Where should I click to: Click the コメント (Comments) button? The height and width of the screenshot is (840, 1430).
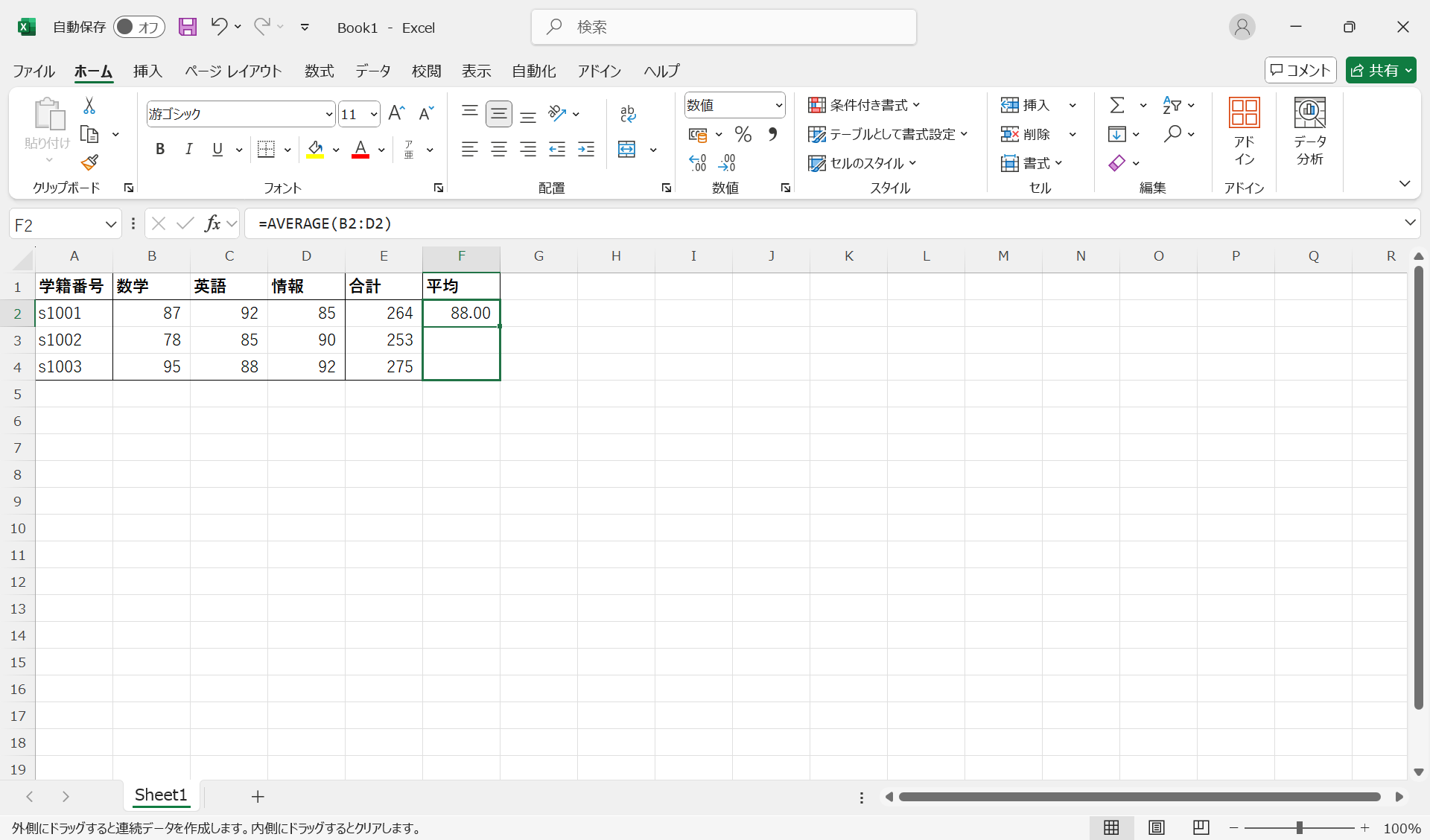pos(1300,70)
